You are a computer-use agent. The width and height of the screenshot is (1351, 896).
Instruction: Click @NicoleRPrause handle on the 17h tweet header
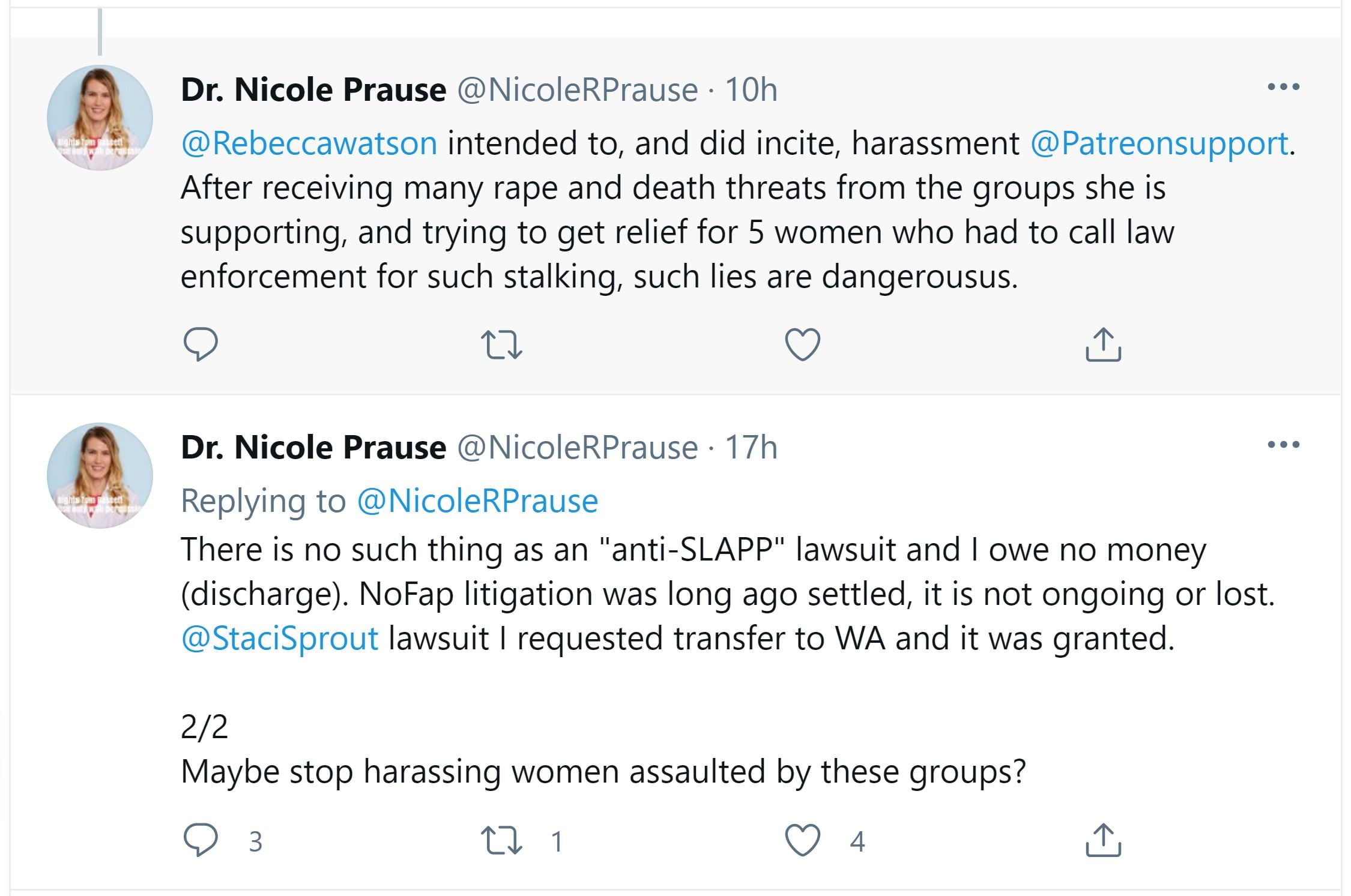(578, 448)
